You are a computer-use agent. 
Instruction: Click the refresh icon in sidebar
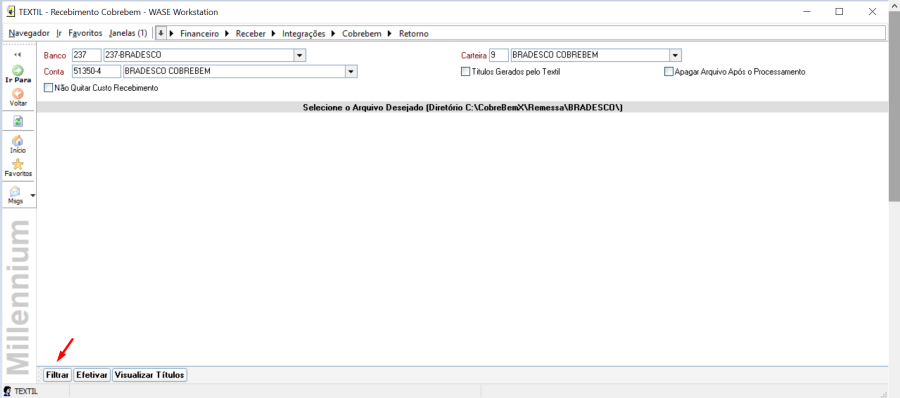pyautogui.click(x=18, y=121)
